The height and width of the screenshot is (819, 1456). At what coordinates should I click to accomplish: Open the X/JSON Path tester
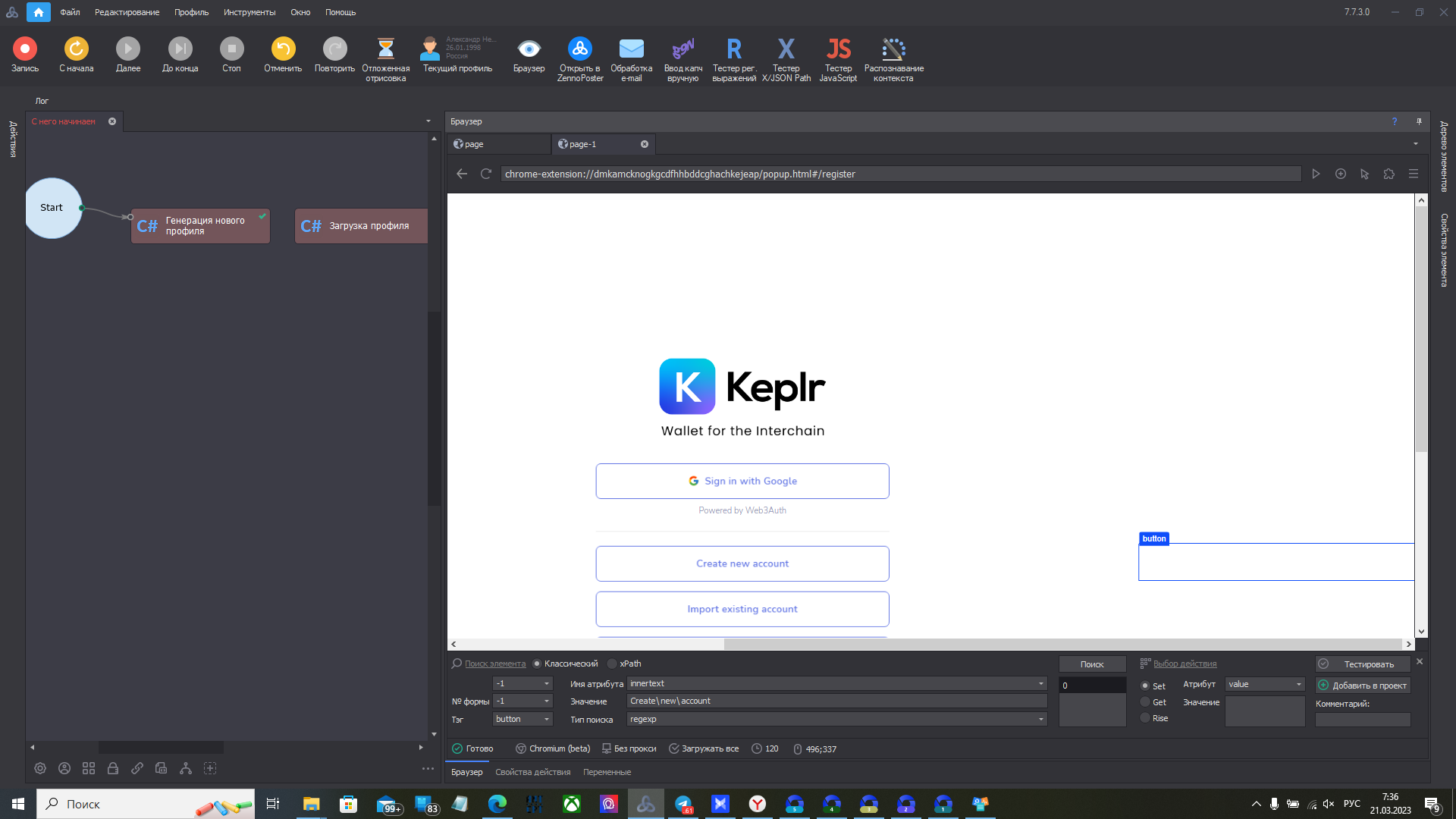(x=786, y=49)
